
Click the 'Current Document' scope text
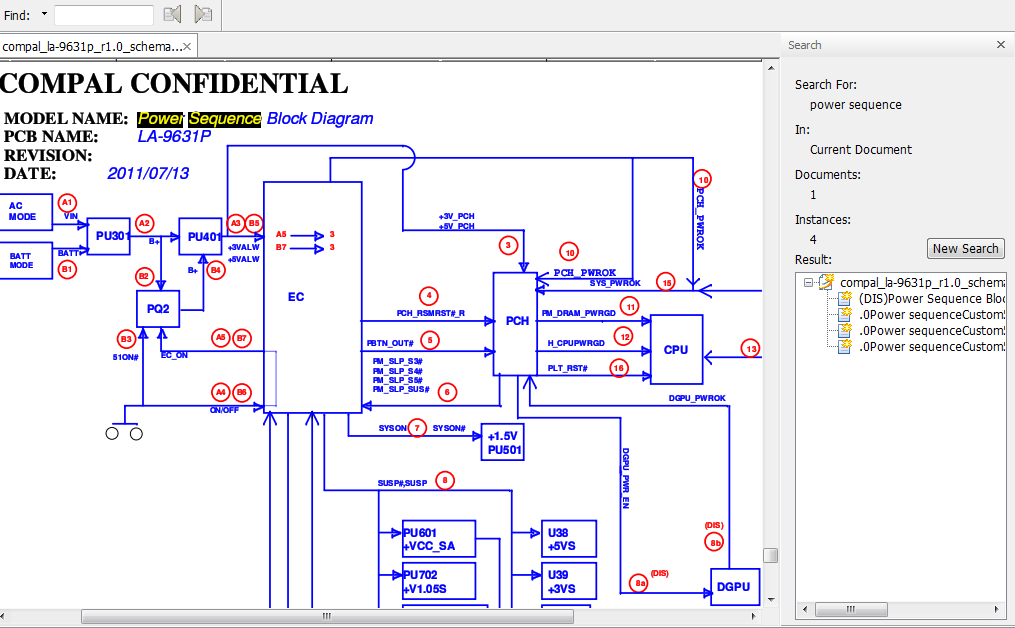860,150
